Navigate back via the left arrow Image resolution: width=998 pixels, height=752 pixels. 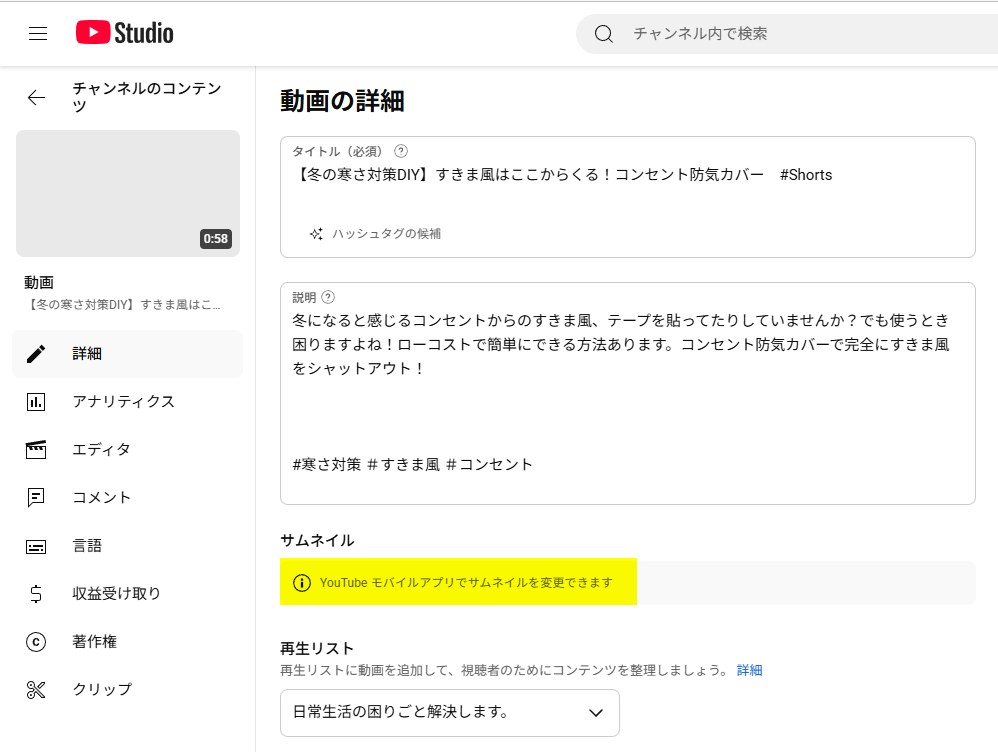click(x=36, y=98)
